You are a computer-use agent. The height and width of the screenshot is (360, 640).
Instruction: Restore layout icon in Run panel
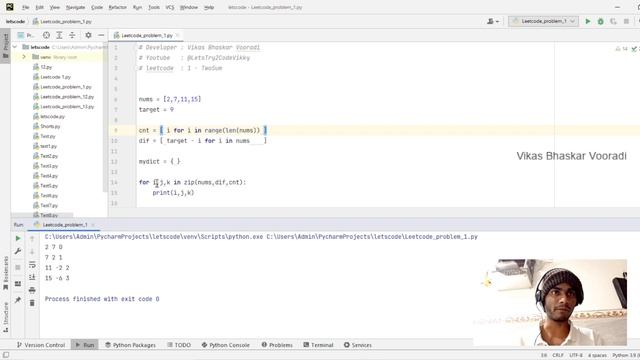coord(18,284)
